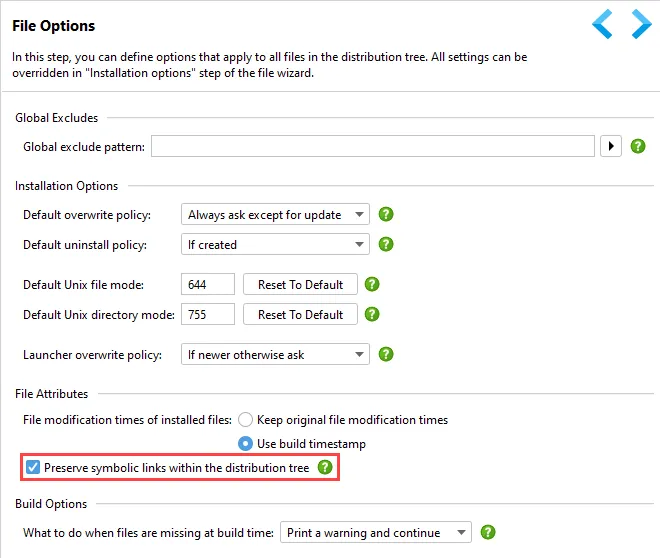Click the Global exclude pattern text field
This screenshot has height=558, width=660.
[x=373, y=146]
